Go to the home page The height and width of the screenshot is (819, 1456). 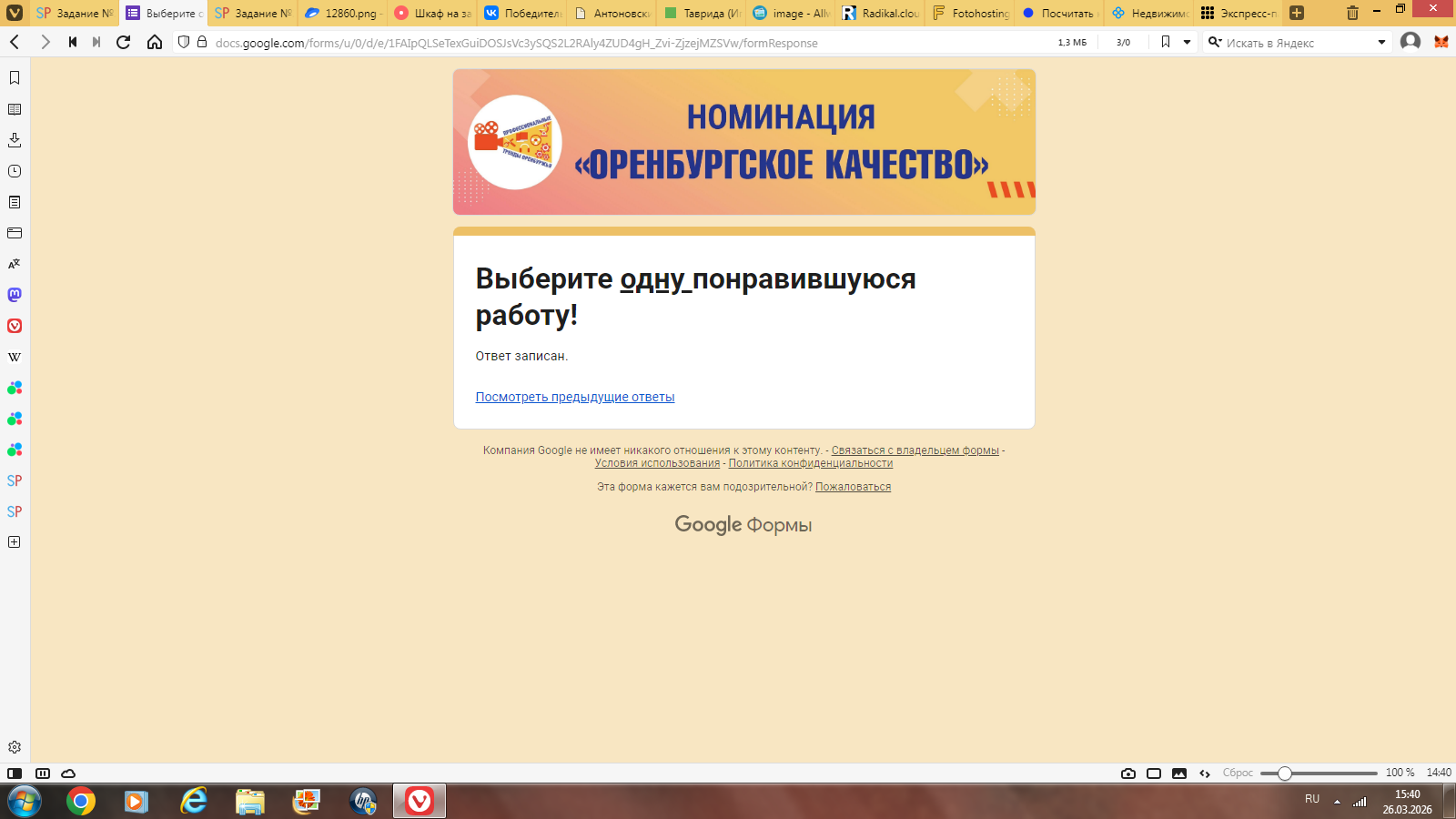155,42
